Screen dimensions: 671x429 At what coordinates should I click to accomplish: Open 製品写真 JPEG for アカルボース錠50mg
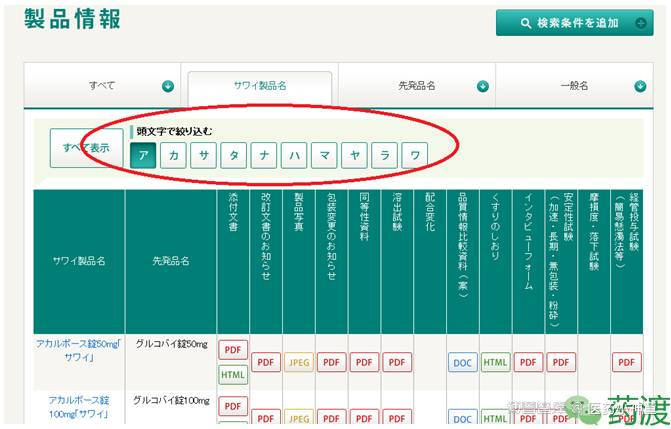click(x=299, y=362)
